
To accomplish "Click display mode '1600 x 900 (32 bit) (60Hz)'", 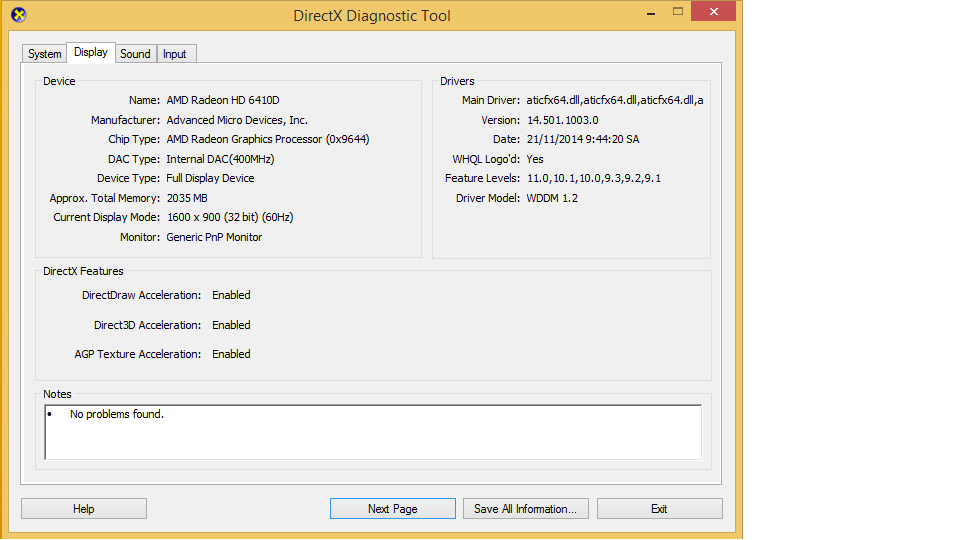I will click(230, 217).
